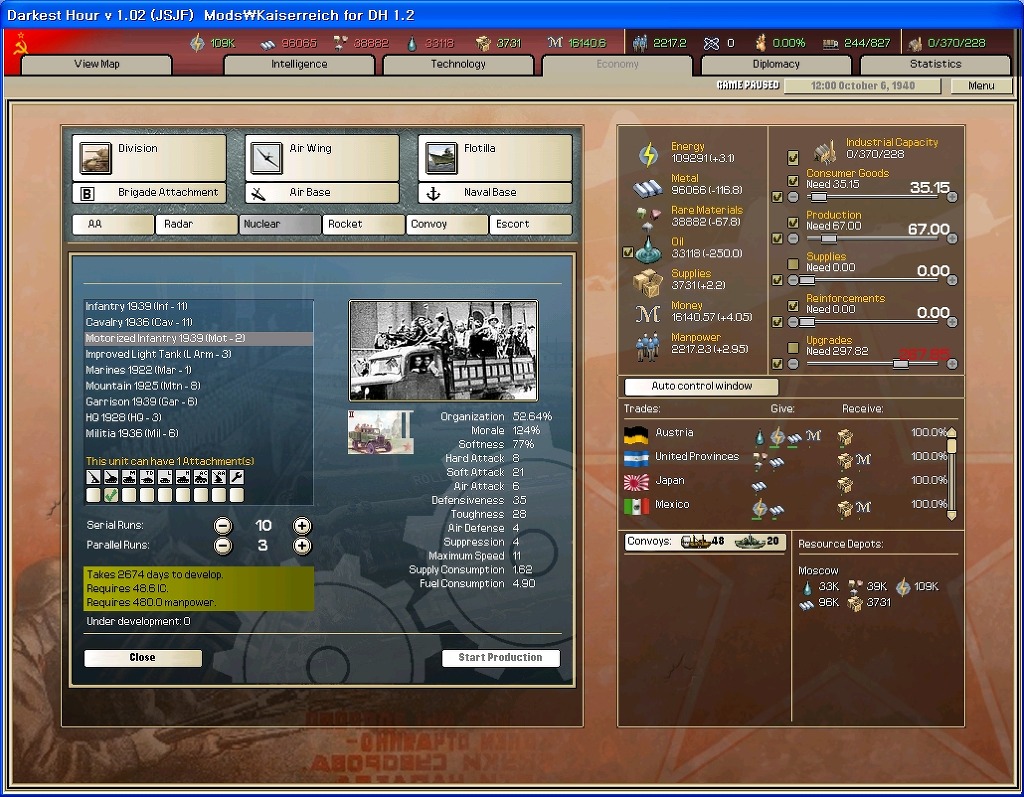
Task: Increase Serial Runs with the plus button
Action: [x=302, y=526]
